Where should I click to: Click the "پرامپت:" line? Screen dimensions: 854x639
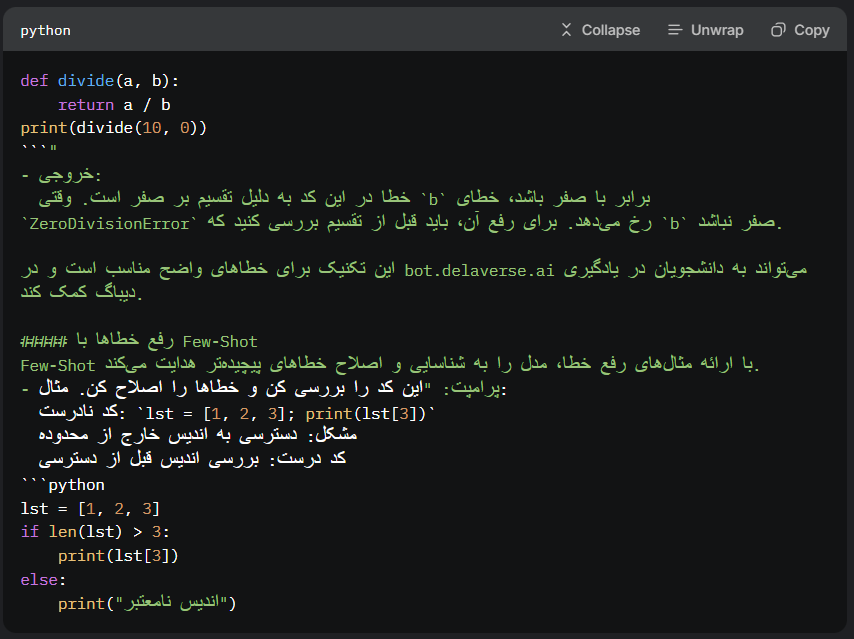pyautogui.click(x=264, y=389)
